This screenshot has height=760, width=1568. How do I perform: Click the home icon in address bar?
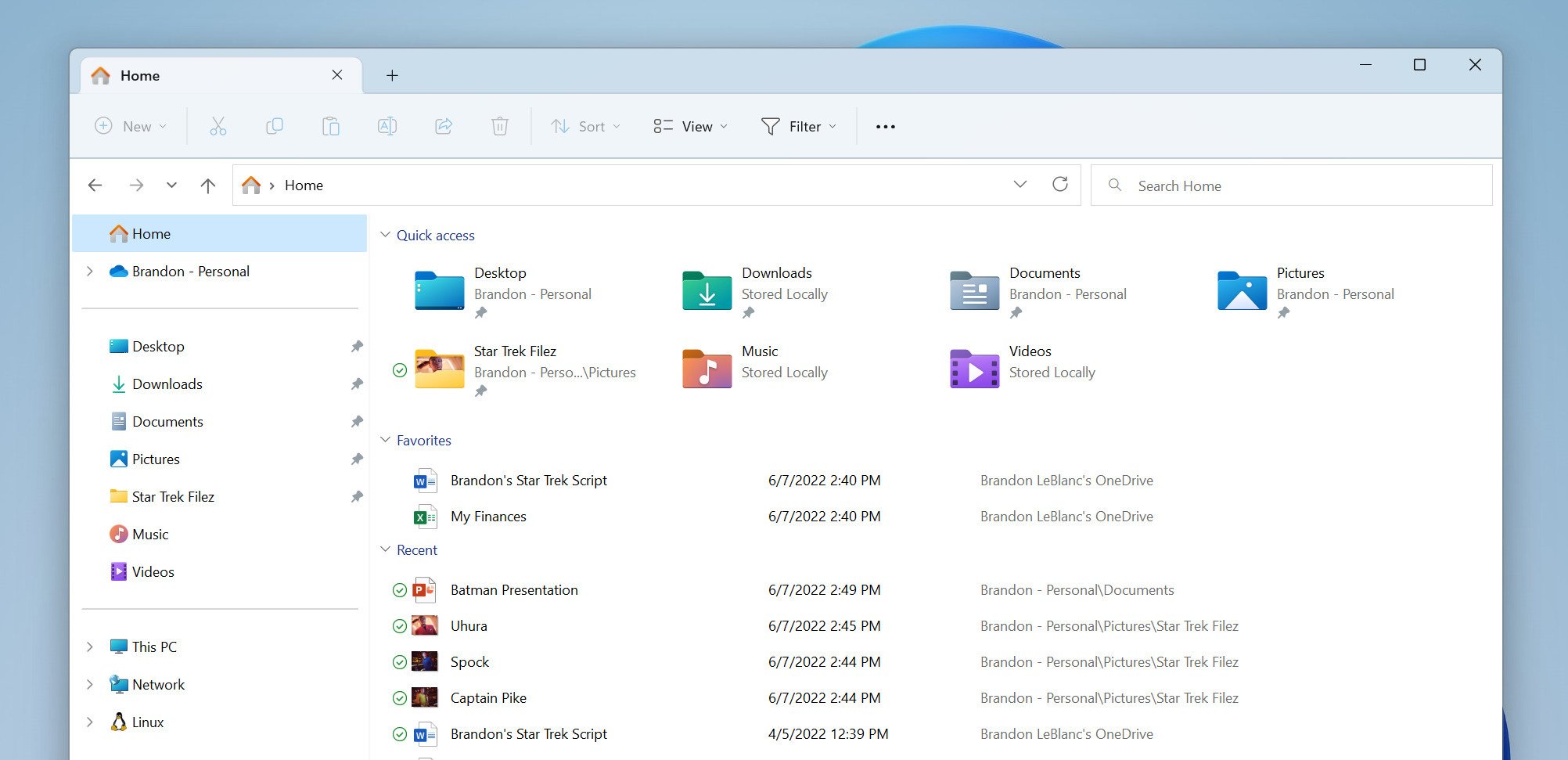[251, 185]
